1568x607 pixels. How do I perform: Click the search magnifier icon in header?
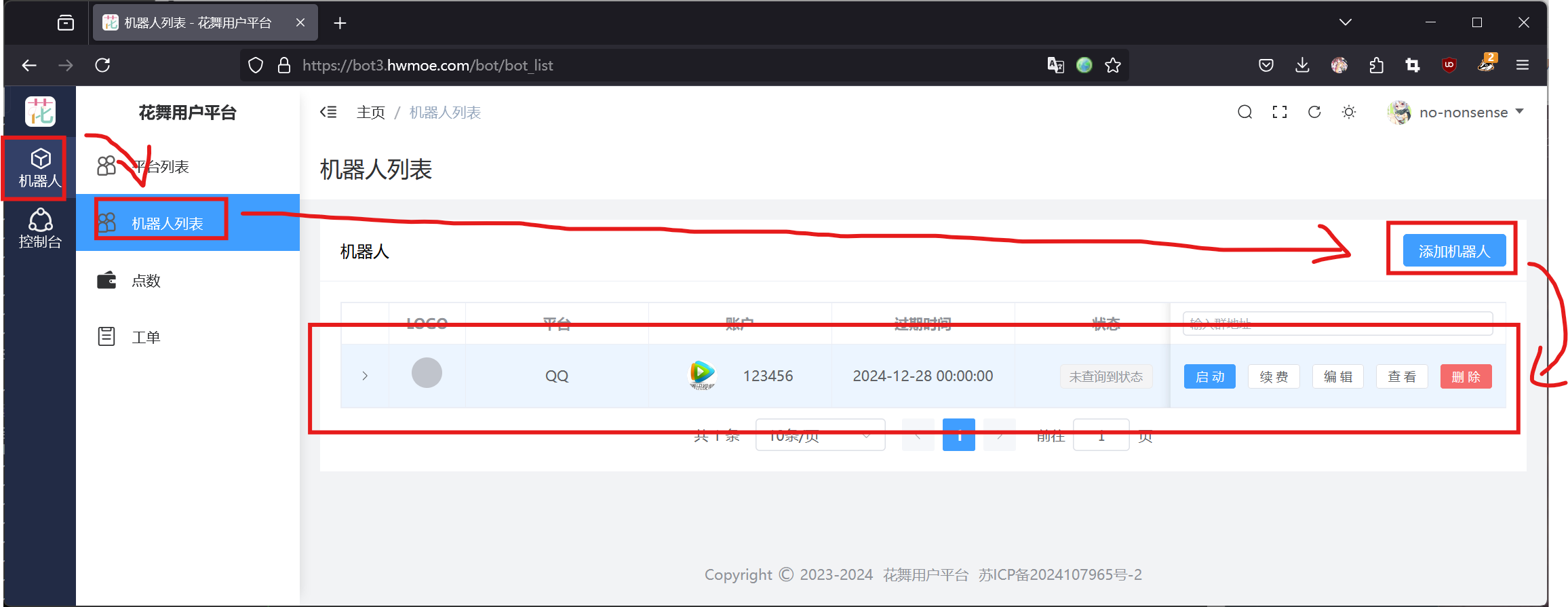pos(1244,112)
